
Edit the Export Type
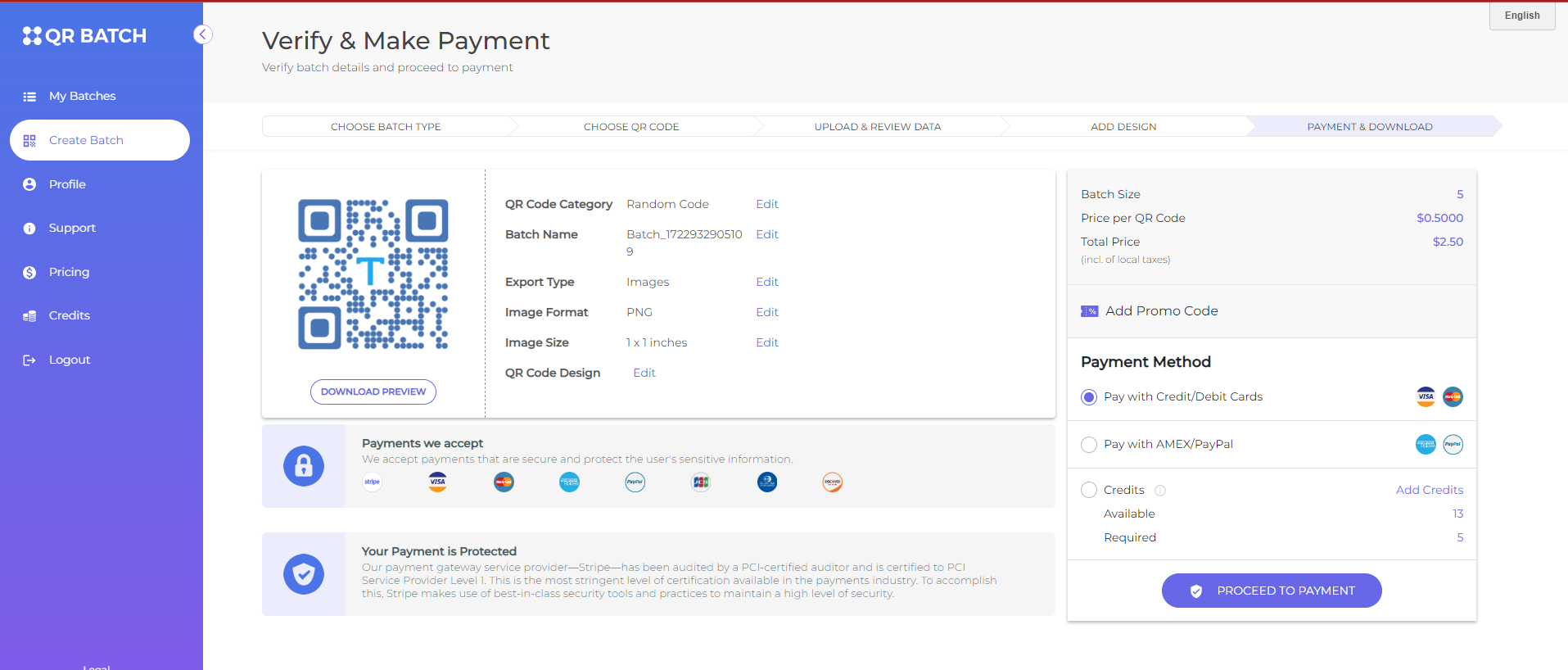(x=767, y=282)
